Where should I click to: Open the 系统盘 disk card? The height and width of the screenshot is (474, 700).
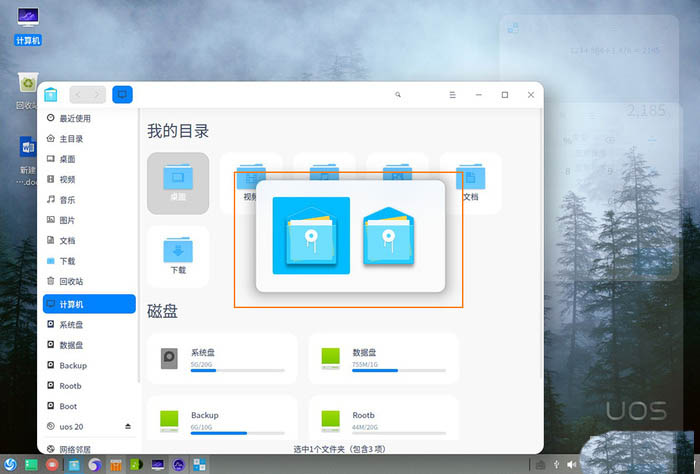(x=222, y=358)
